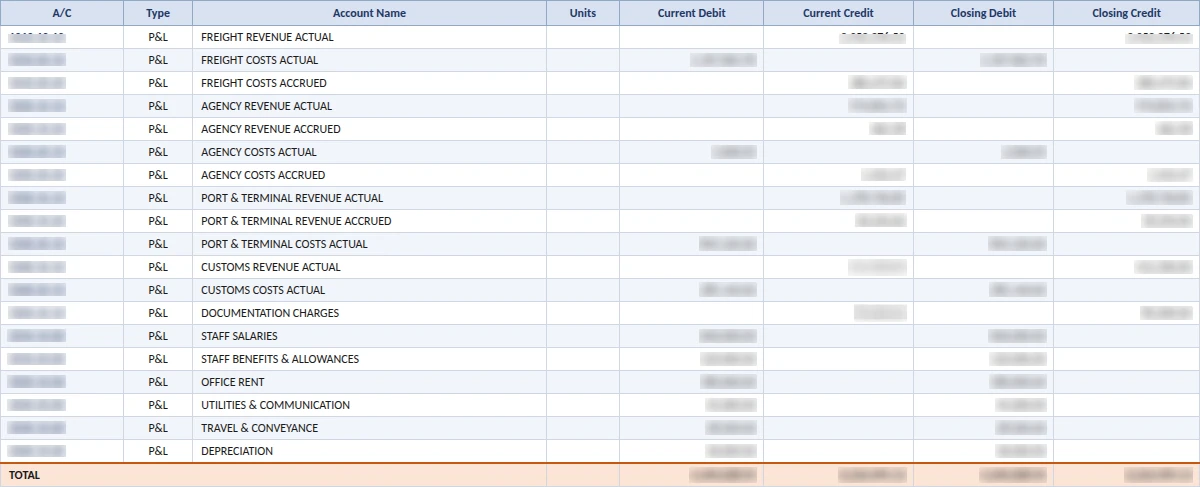The image size is (1200, 487).
Task: Select the FREIGHT COSTS ACTUAL account name
Action: coord(260,60)
